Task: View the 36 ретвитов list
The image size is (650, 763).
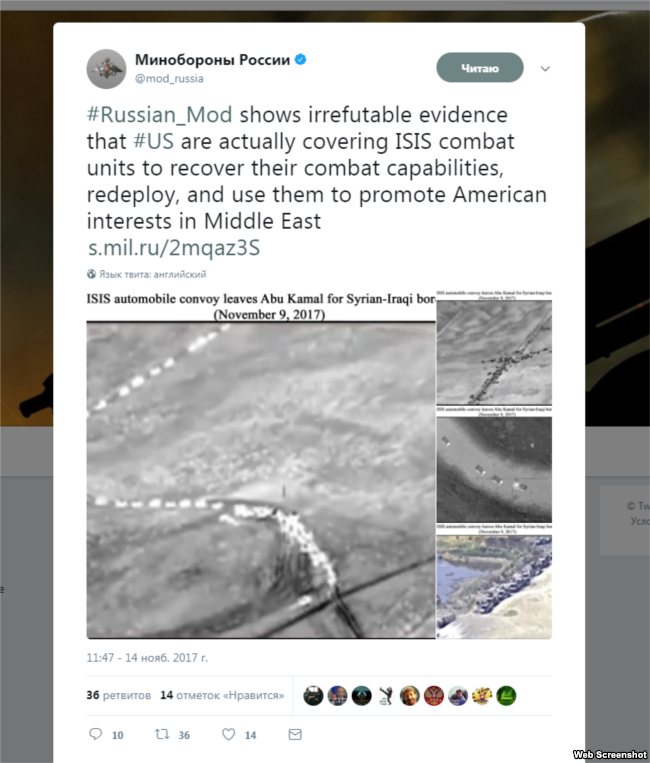Action: coord(119,695)
